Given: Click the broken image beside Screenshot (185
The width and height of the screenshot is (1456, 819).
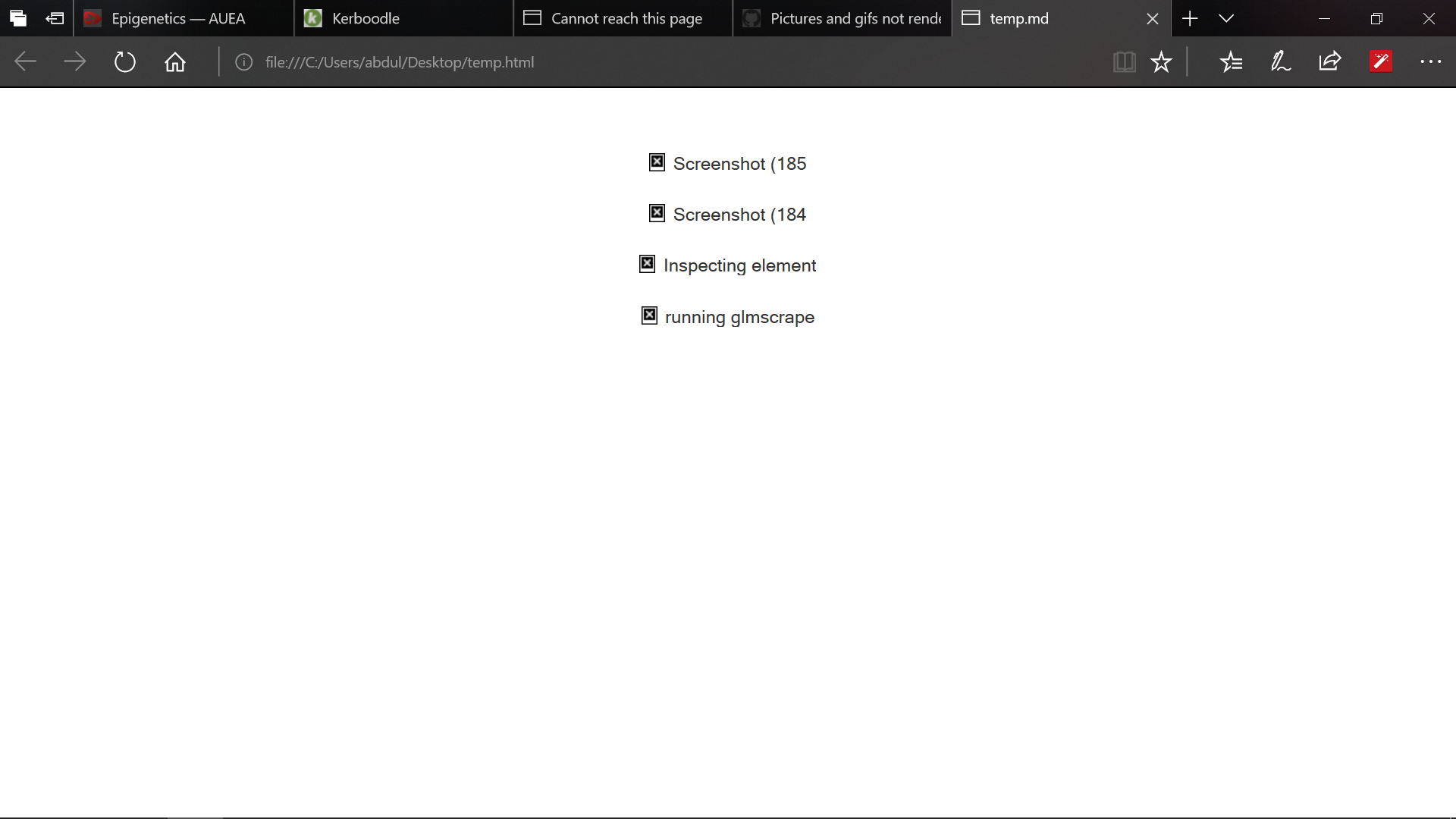Looking at the screenshot, I should coord(657,162).
